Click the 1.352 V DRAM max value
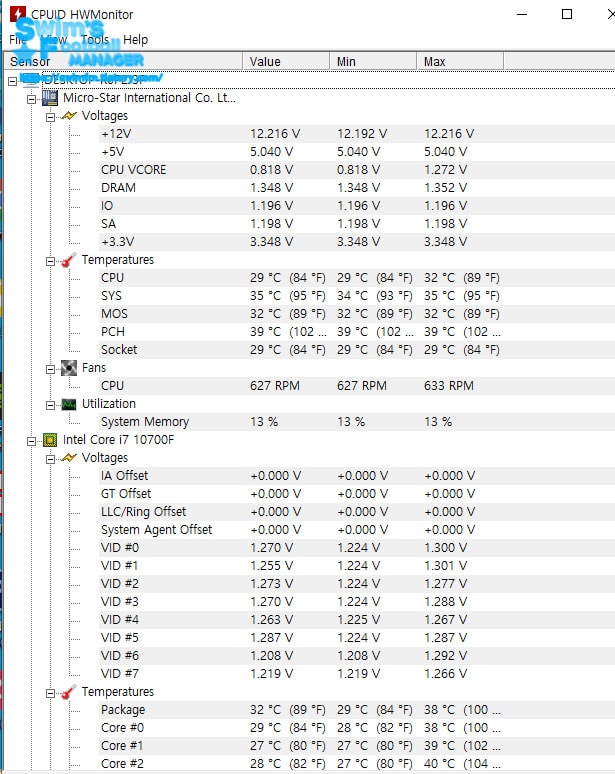615x774 pixels. point(445,188)
